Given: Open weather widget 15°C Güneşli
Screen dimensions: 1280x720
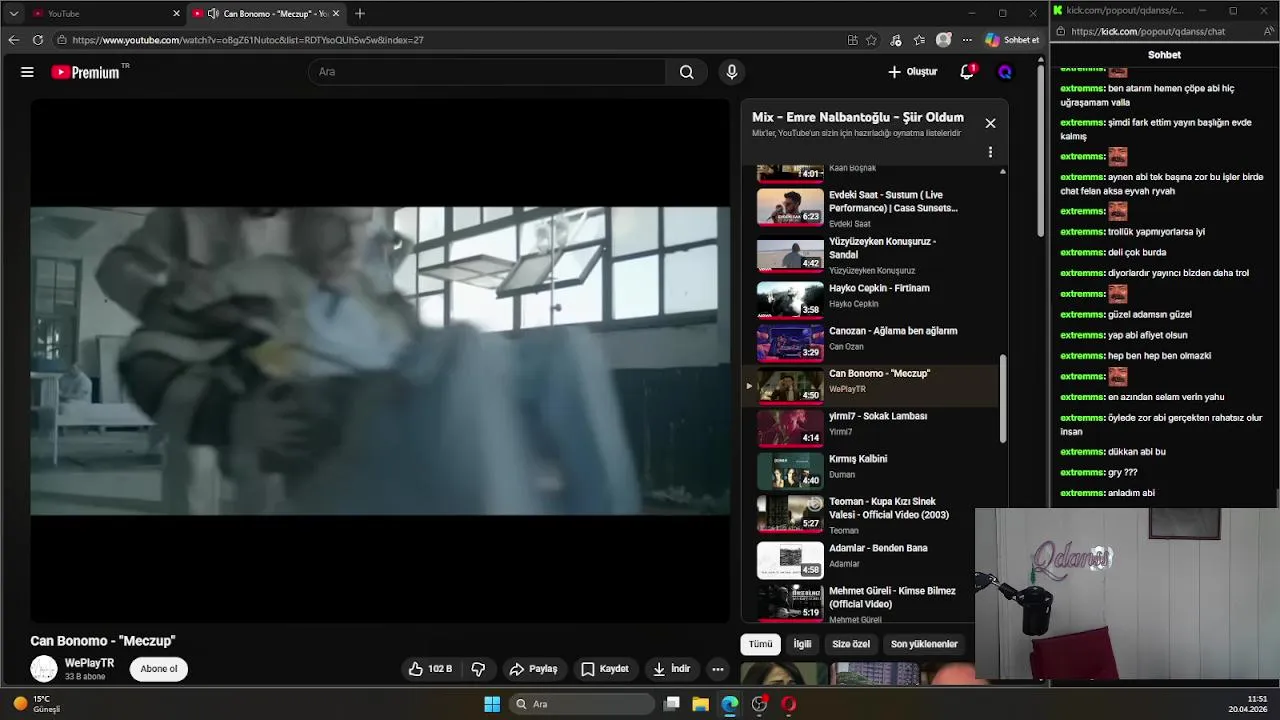Looking at the screenshot, I should coord(37,704).
